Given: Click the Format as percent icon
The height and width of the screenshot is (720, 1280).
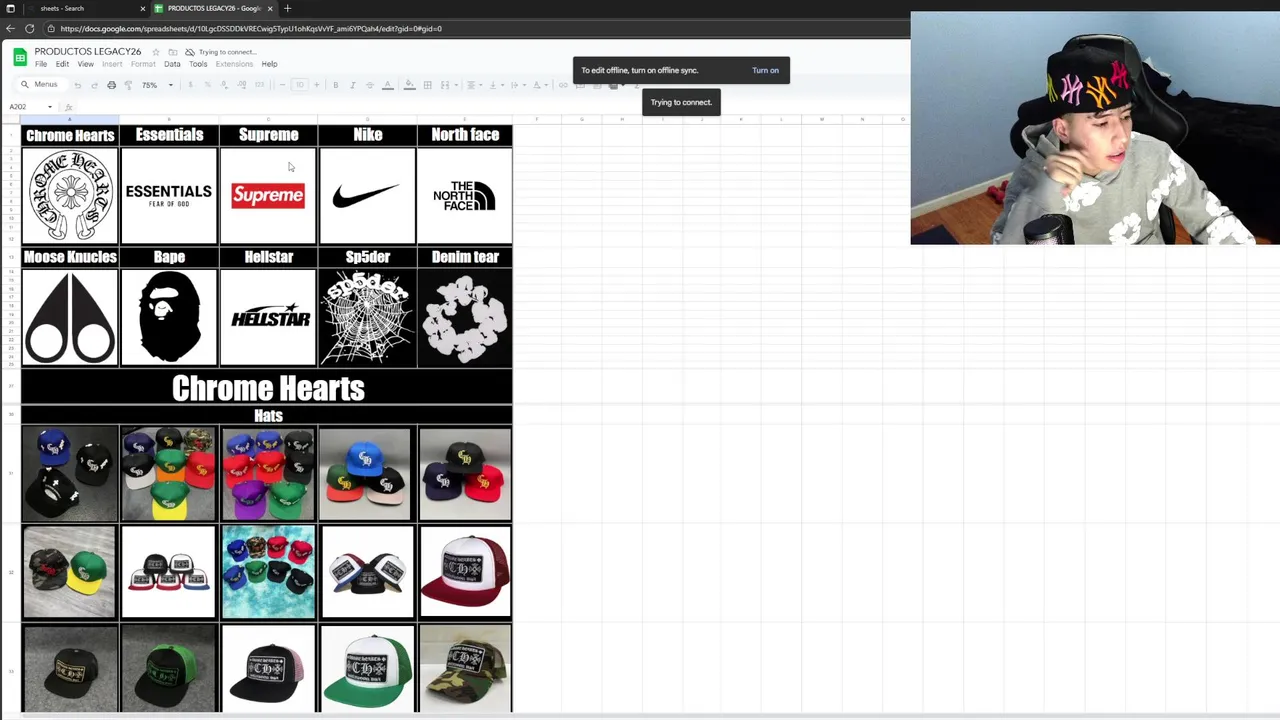Looking at the screenshot, I should [207, 85].
